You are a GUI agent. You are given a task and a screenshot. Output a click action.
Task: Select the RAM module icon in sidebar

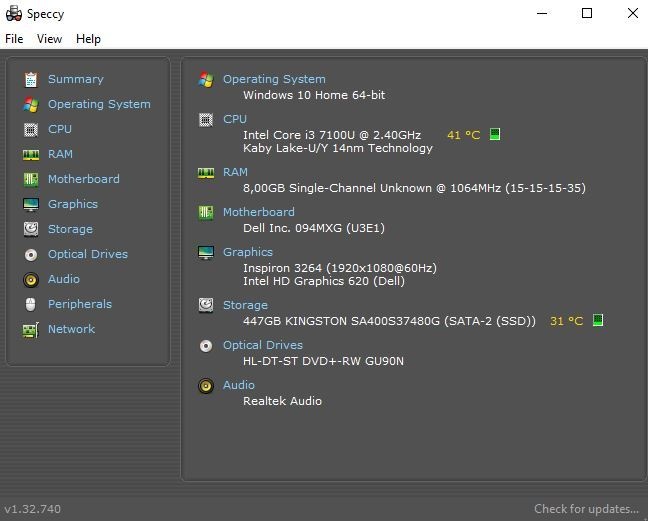(30, 154)
